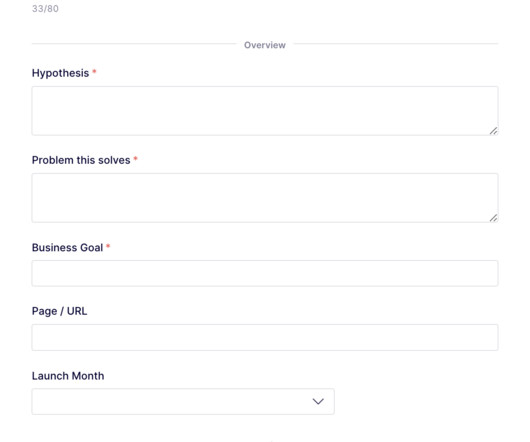The height and width of the screenshot is (442, 530).
Task: Click the red asterisk beside Hypothesis
Action: [x=94, y=72]
